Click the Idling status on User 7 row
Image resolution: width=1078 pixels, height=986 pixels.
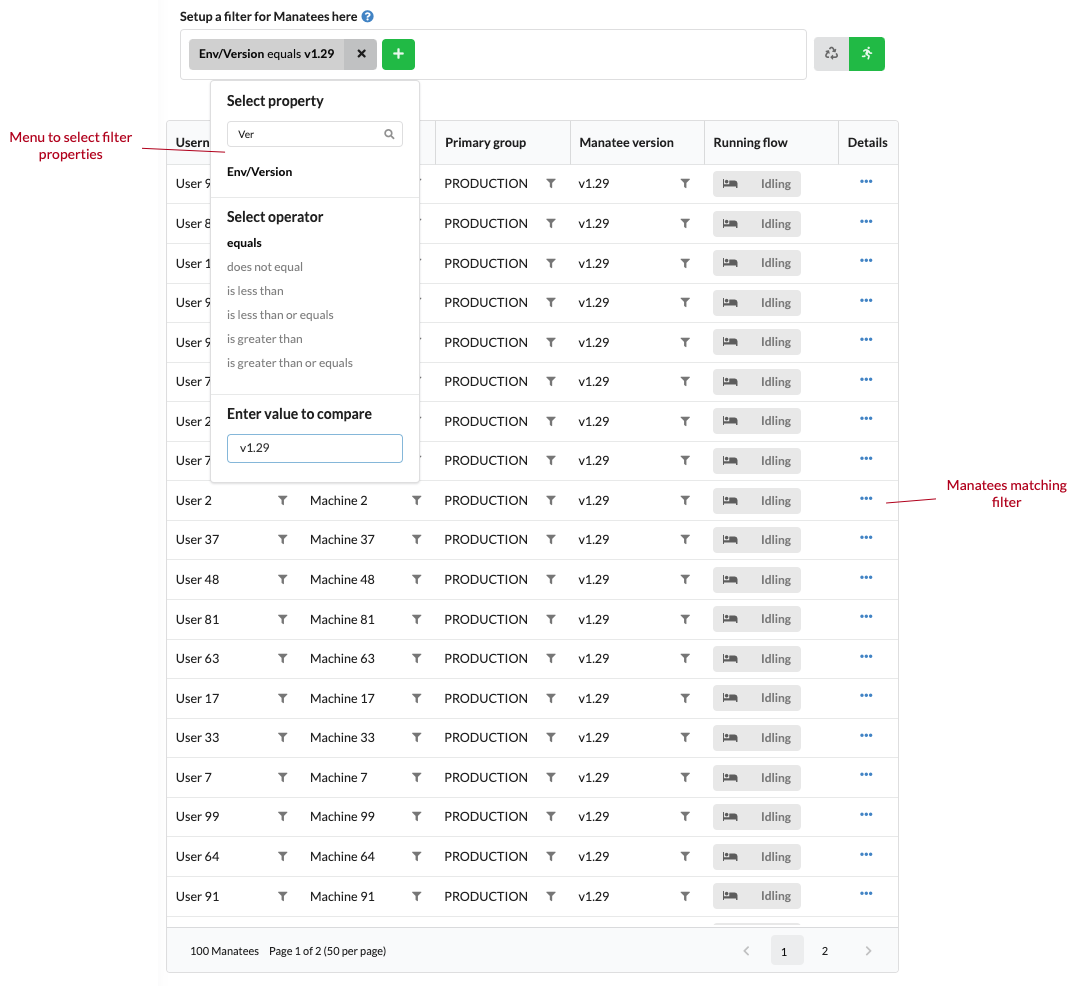[756, 778]
